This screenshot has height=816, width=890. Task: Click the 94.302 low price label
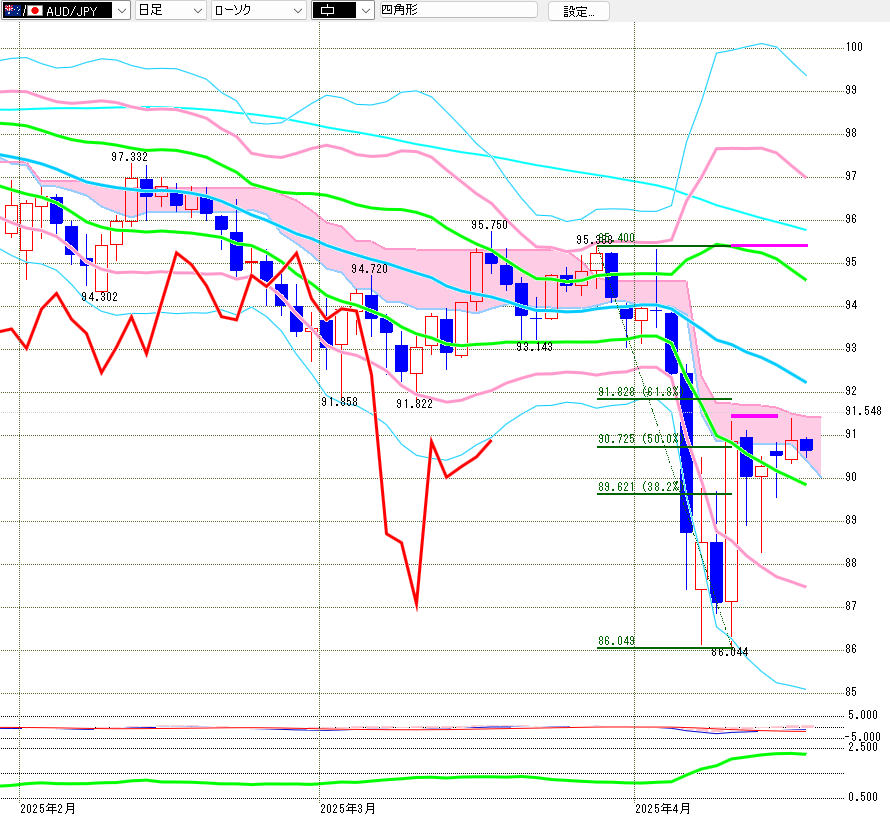point(99,297)
